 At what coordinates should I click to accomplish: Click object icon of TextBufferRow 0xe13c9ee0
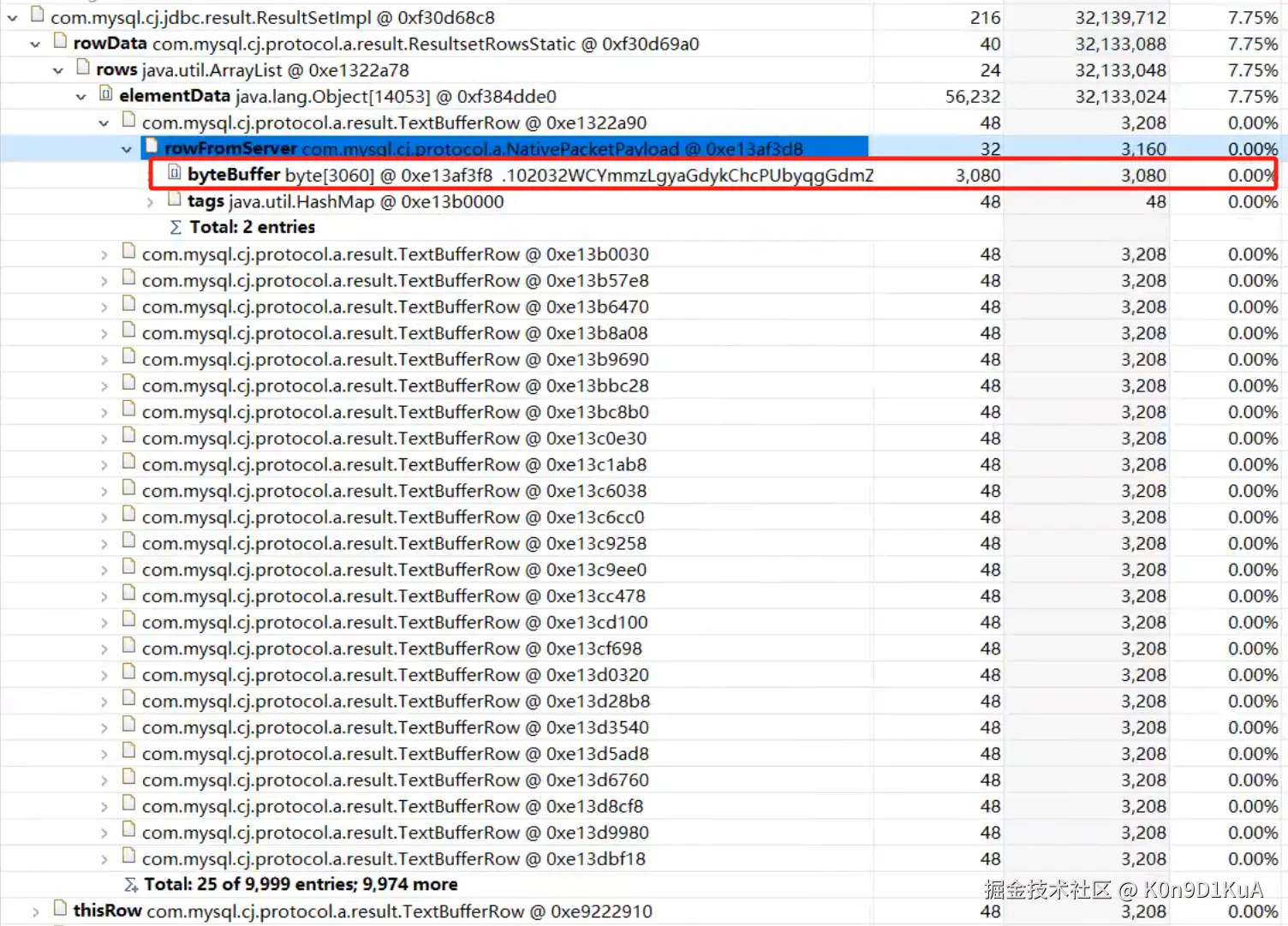[128, 567]
